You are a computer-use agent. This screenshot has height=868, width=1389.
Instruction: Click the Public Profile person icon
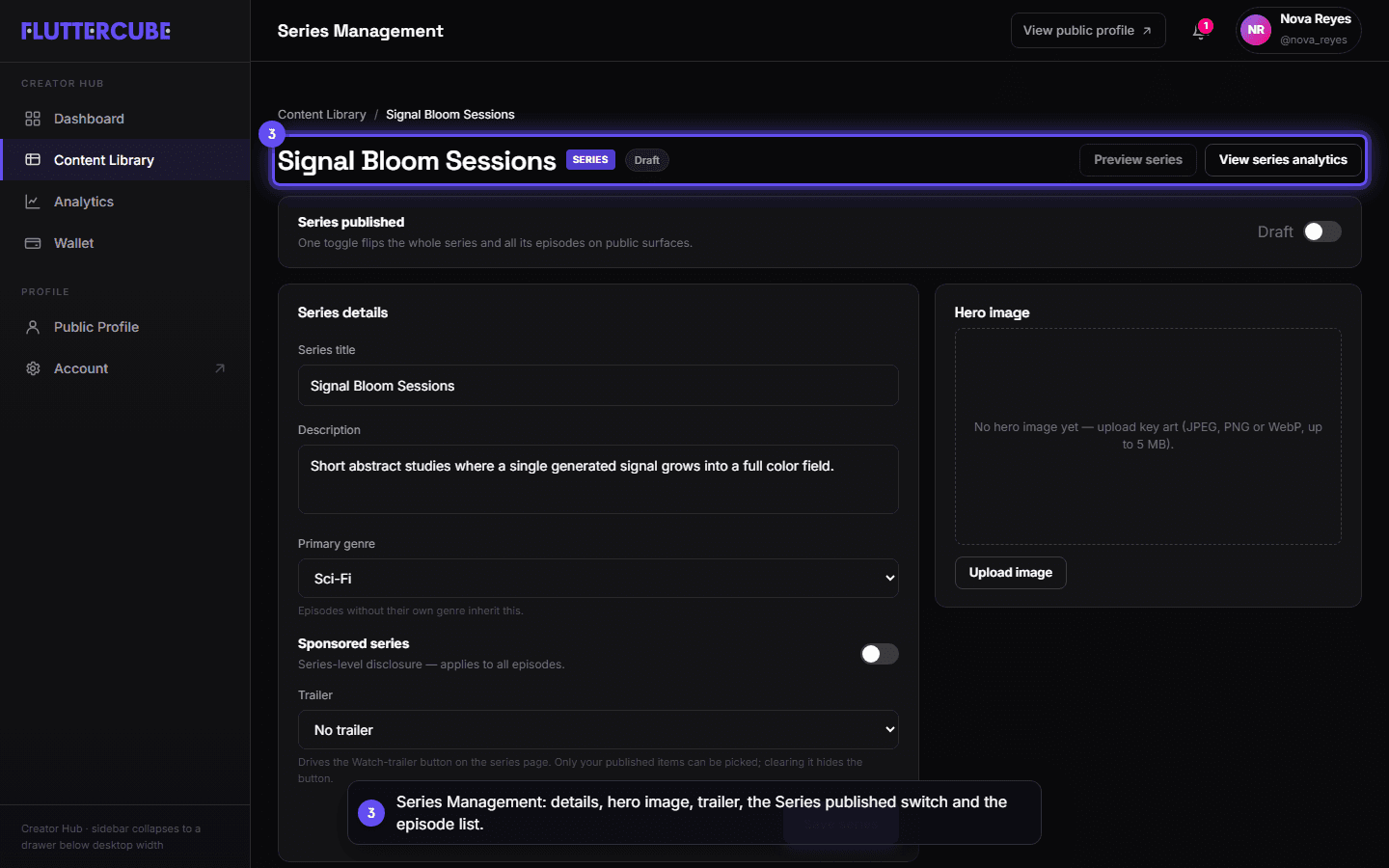pos(33,327)
